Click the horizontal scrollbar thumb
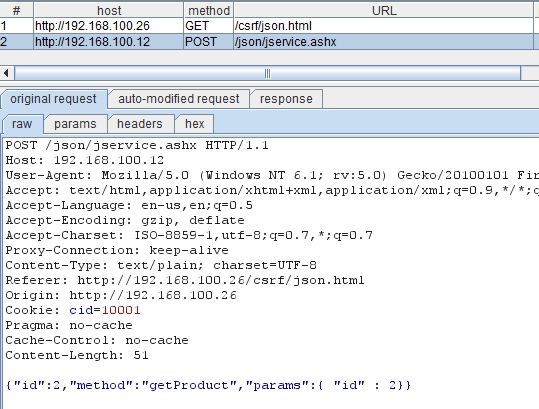 [267, 73]
